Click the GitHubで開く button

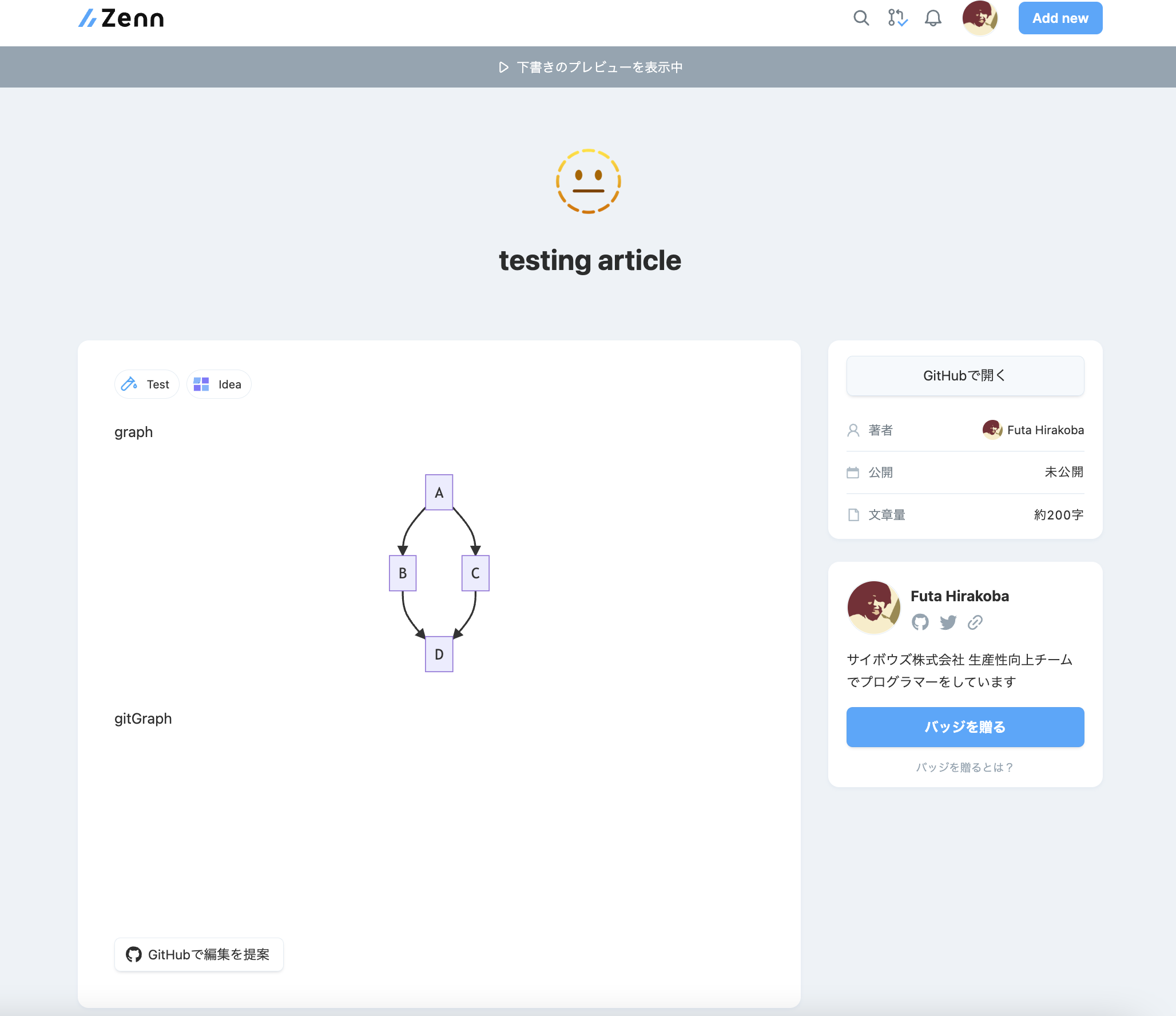965,376
